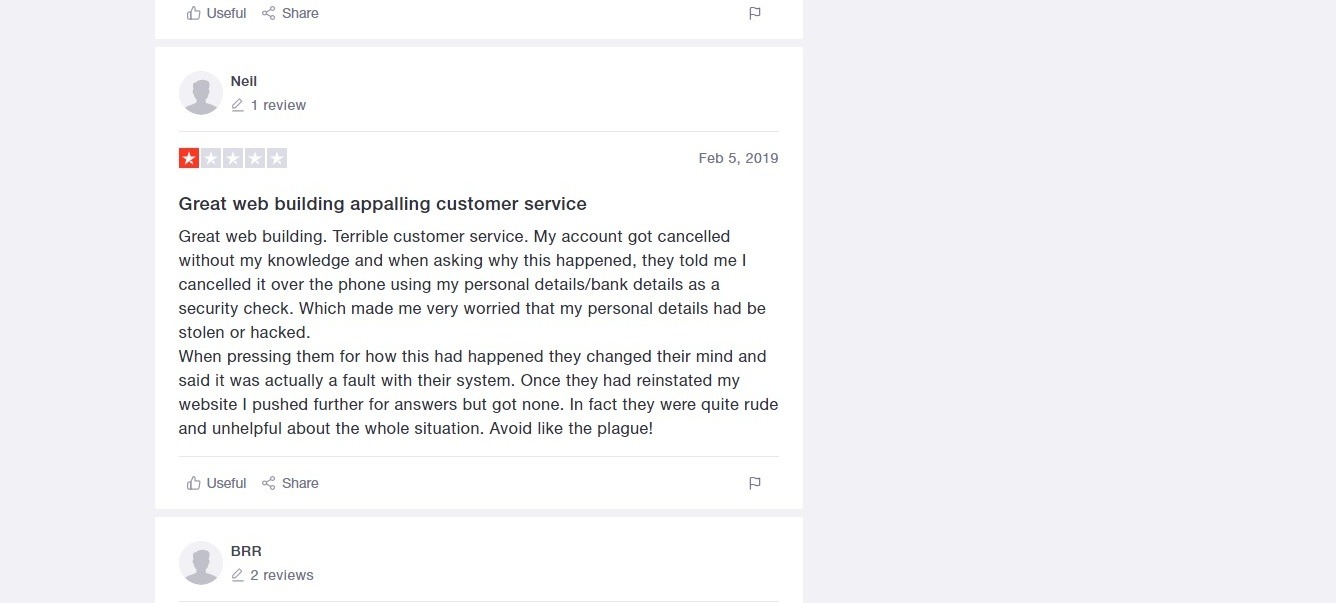Click the pencil icon beside BRR's 2 reviews
This screenshot has height=603, width=1336.
(x=237, y=575)
